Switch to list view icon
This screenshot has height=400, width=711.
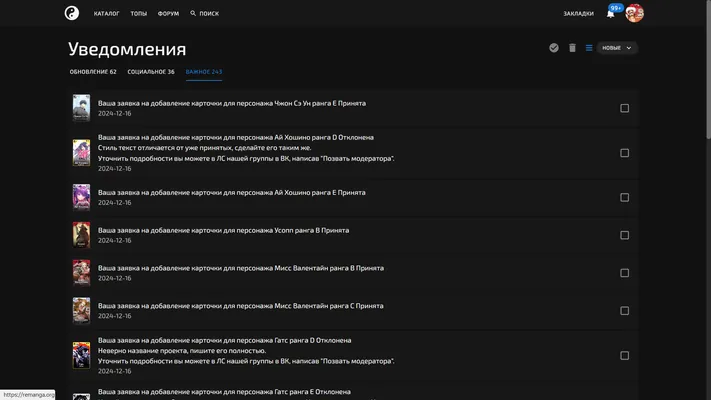(589, 48)
